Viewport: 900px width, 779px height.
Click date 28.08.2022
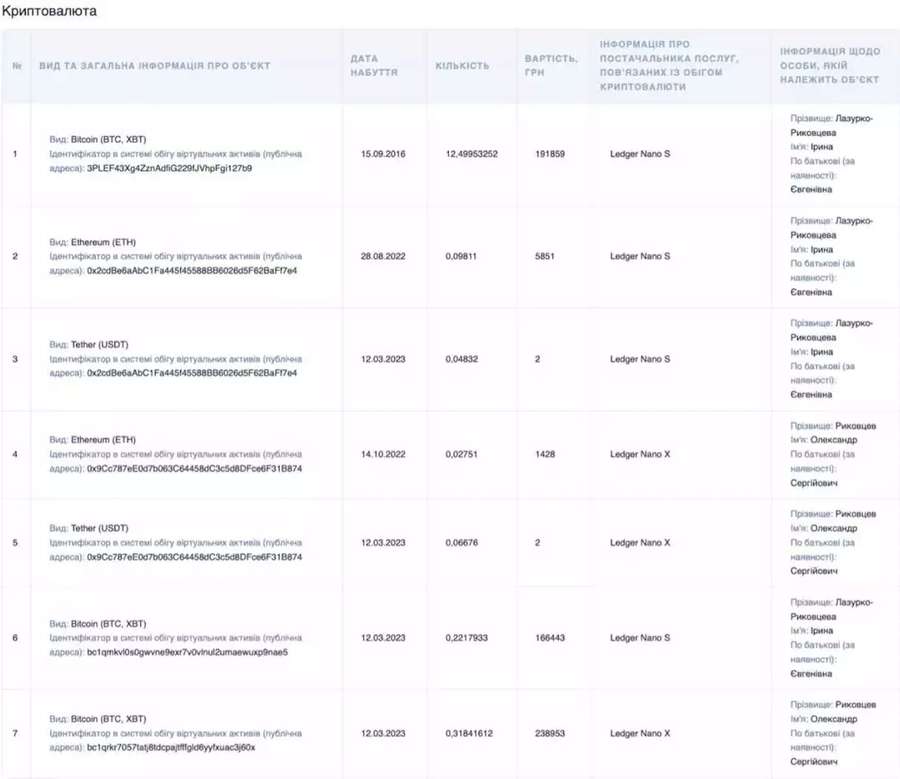point(383,256)
